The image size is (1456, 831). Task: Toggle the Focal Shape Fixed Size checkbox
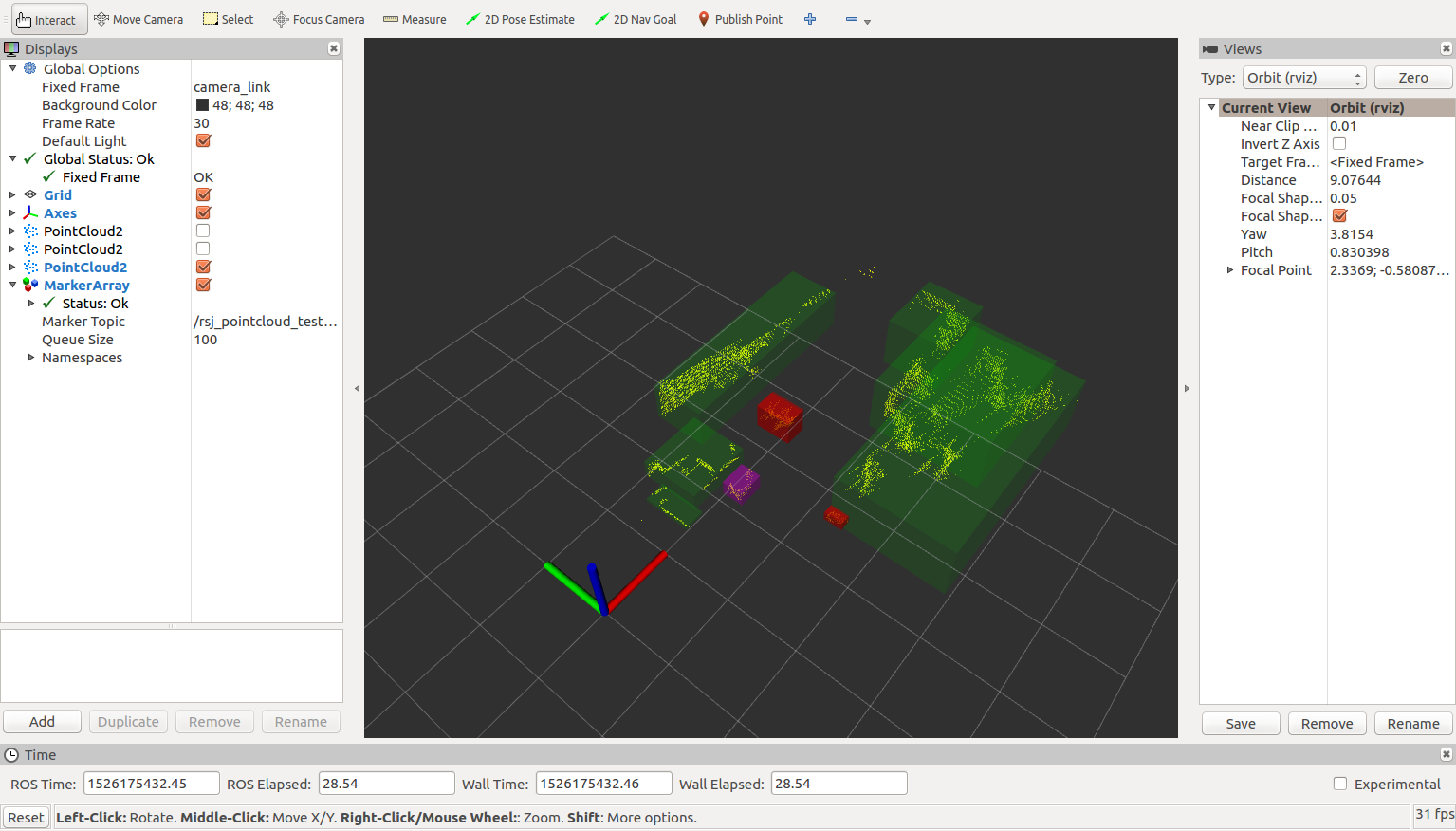coord(1339,215)
